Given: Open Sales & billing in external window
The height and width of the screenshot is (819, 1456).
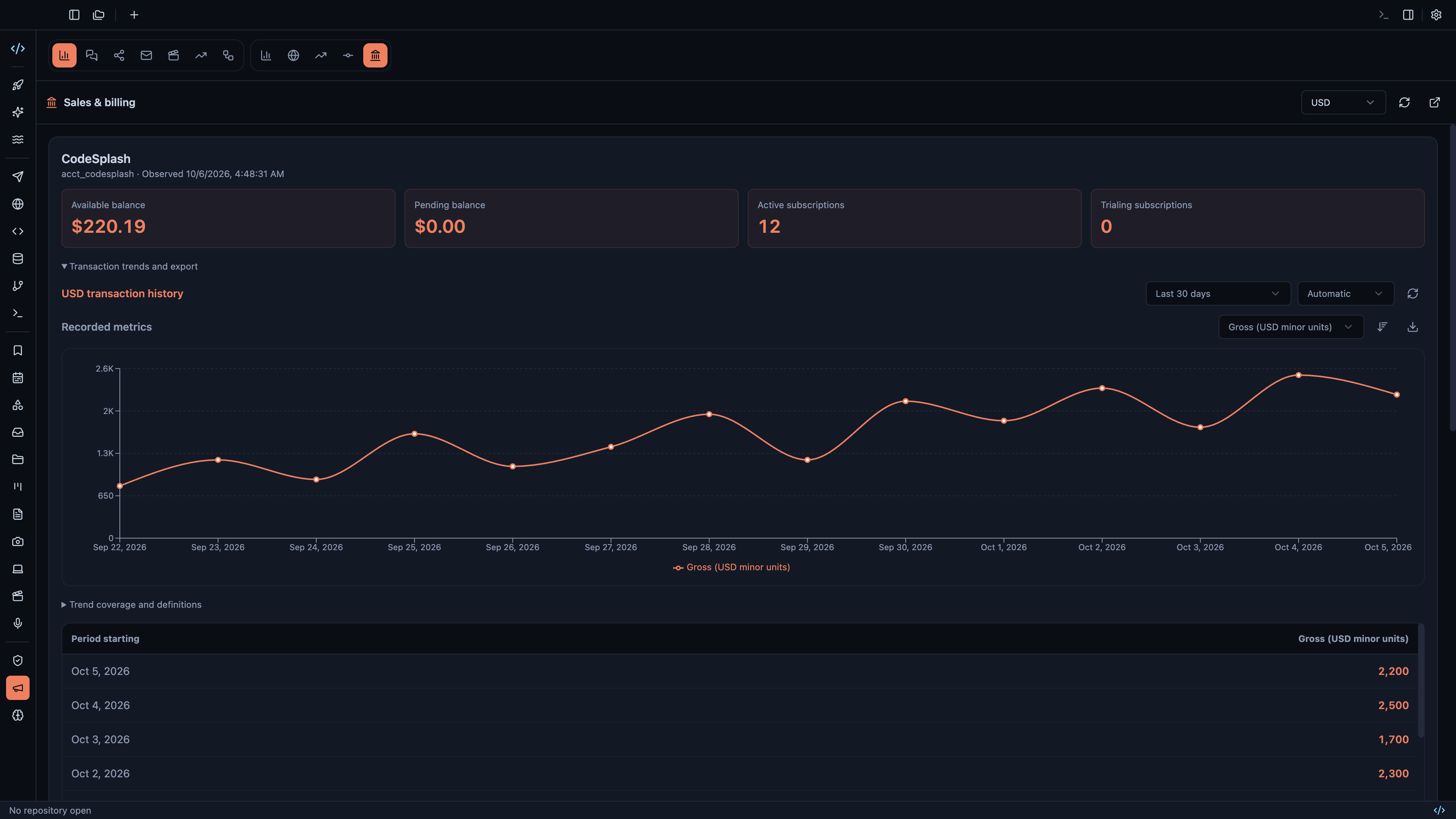Looking at the screenshot, I should [1434, 102].
